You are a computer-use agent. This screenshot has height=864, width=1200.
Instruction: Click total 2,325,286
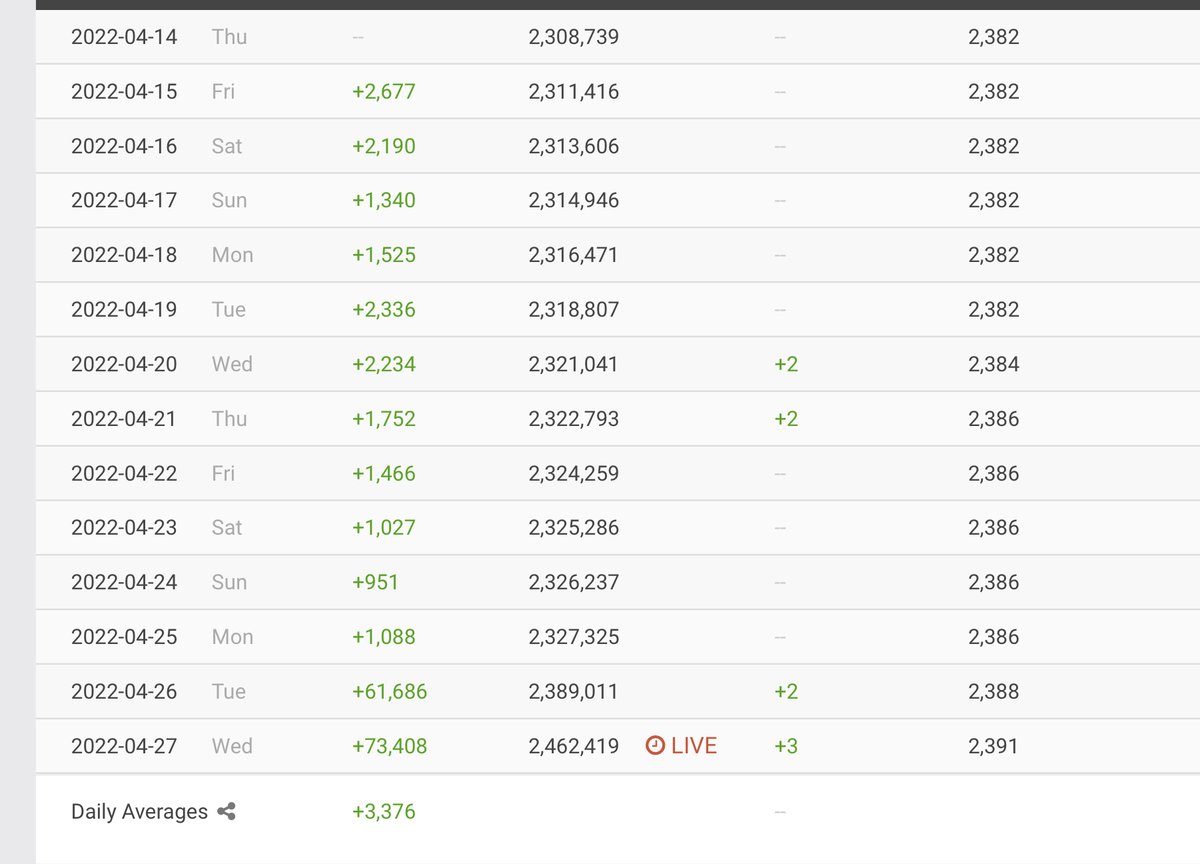(574, 528)
